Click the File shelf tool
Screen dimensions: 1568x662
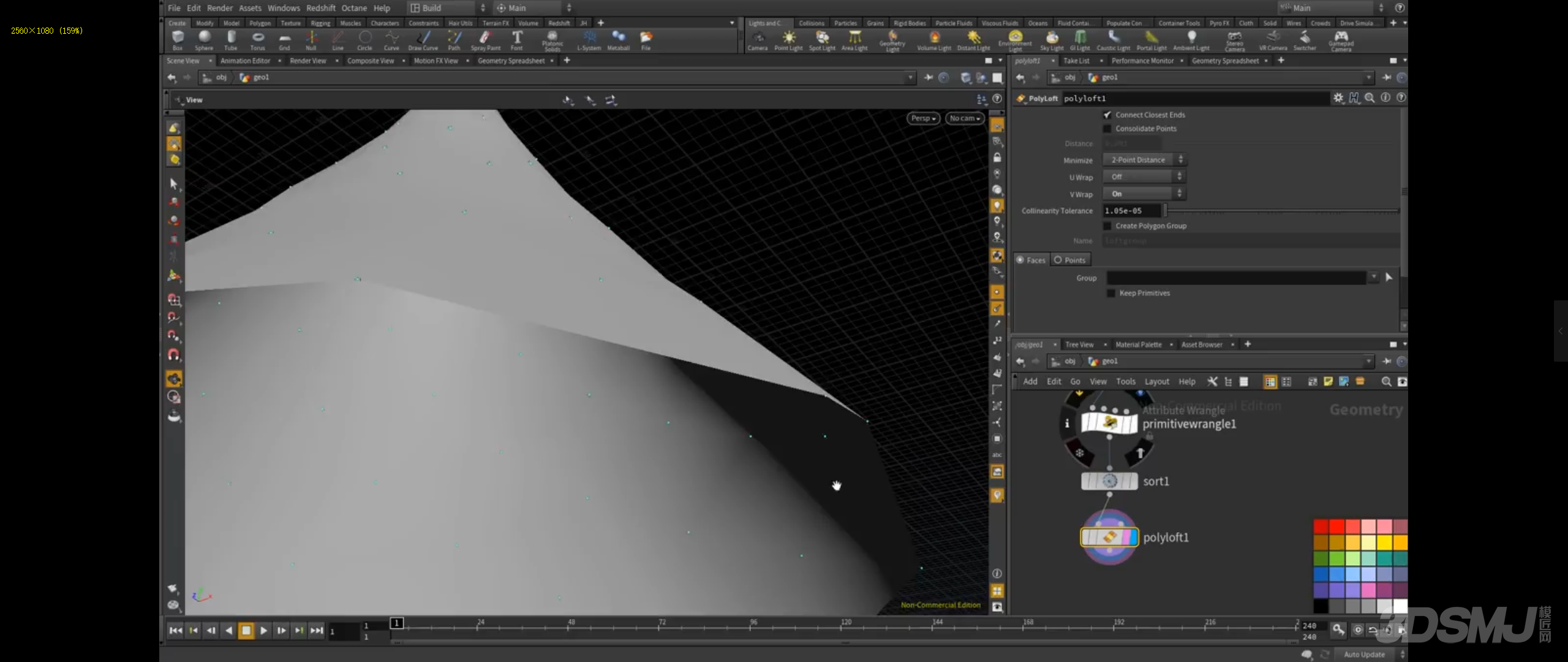(x=646, y=40)
